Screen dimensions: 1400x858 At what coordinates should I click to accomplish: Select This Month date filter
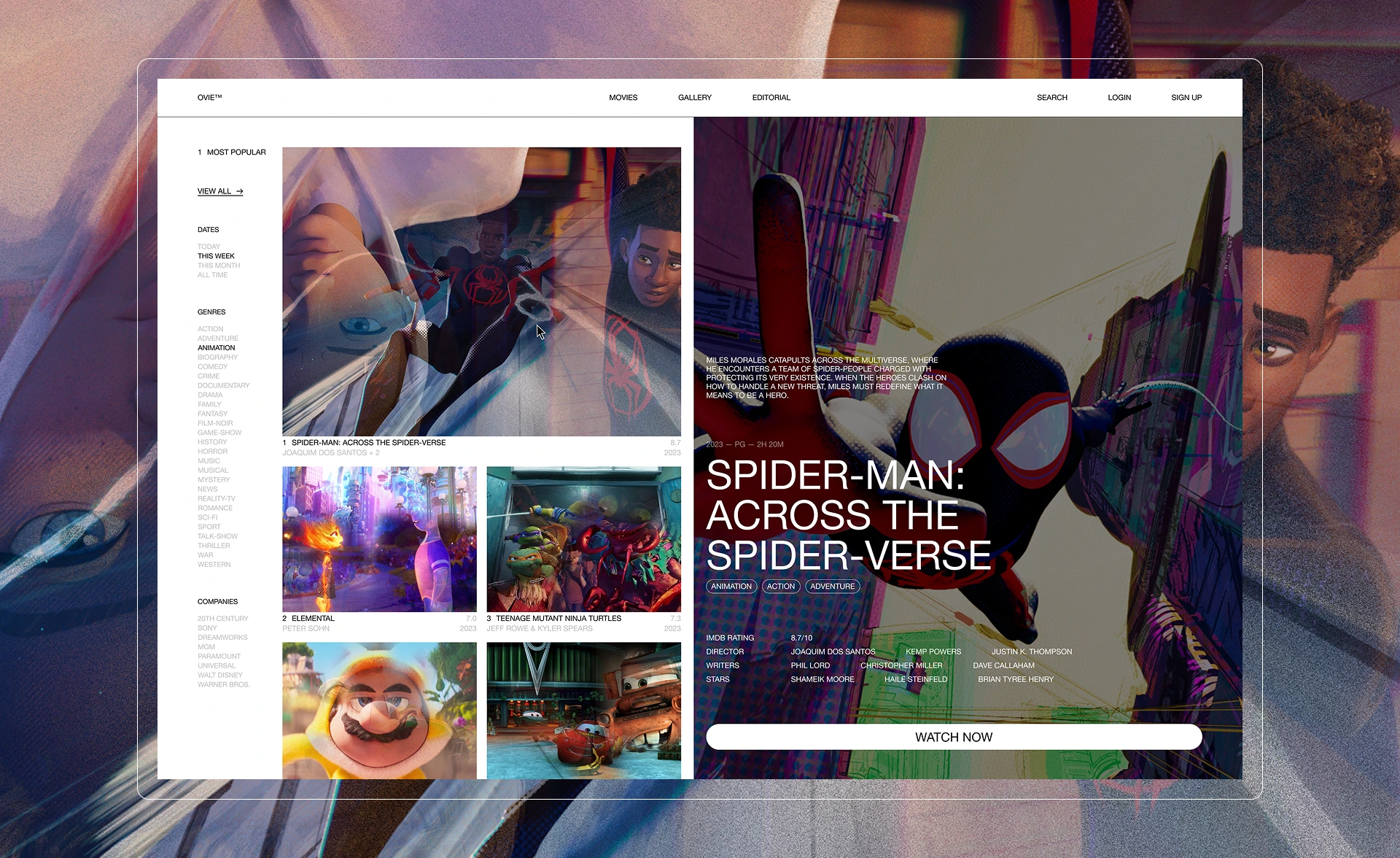pos(218,266)
